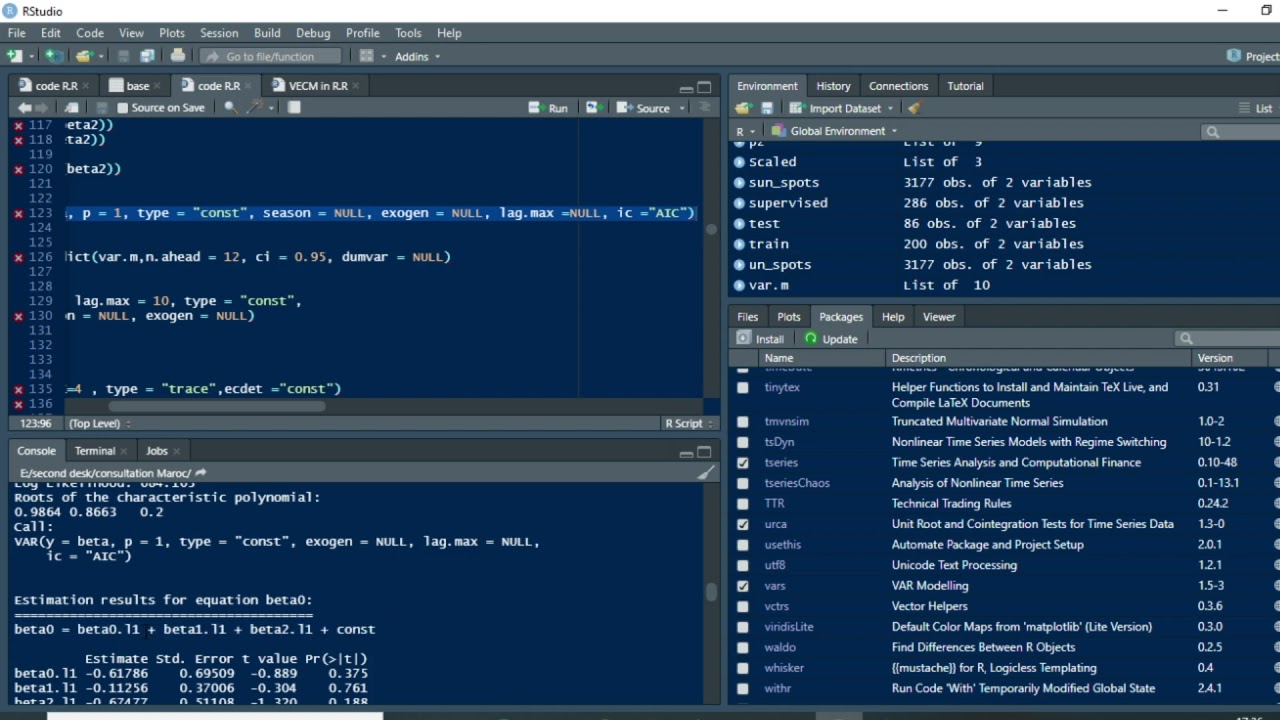Open find and replace magnifier in editor
Viewport: 1280px width, 720px height.
(230, 108)
